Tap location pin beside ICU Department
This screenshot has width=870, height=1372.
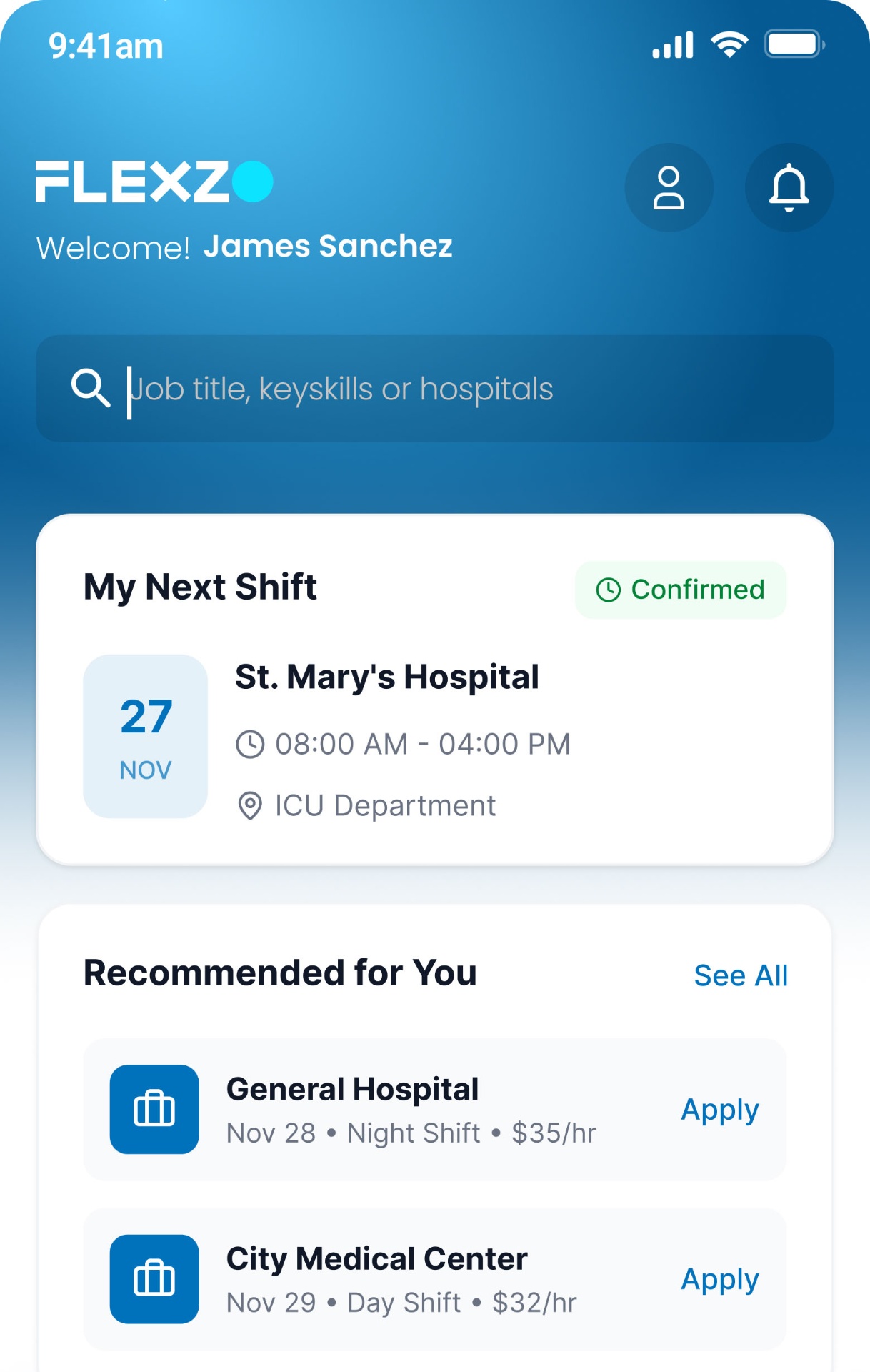click(x=249, y=806)
